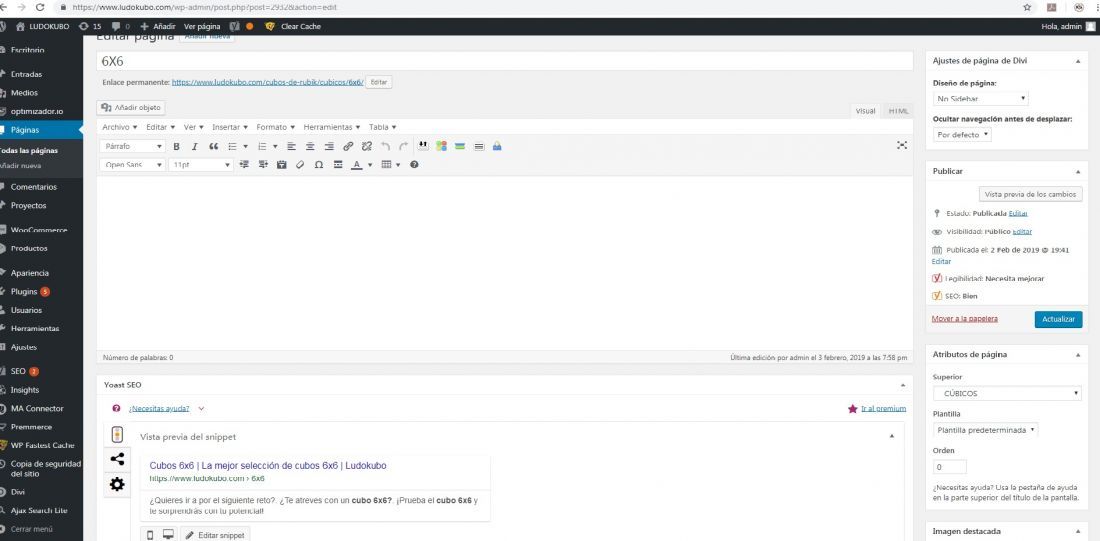
Task: Open Yoast social share tab icon
Action: coord(117,460)
